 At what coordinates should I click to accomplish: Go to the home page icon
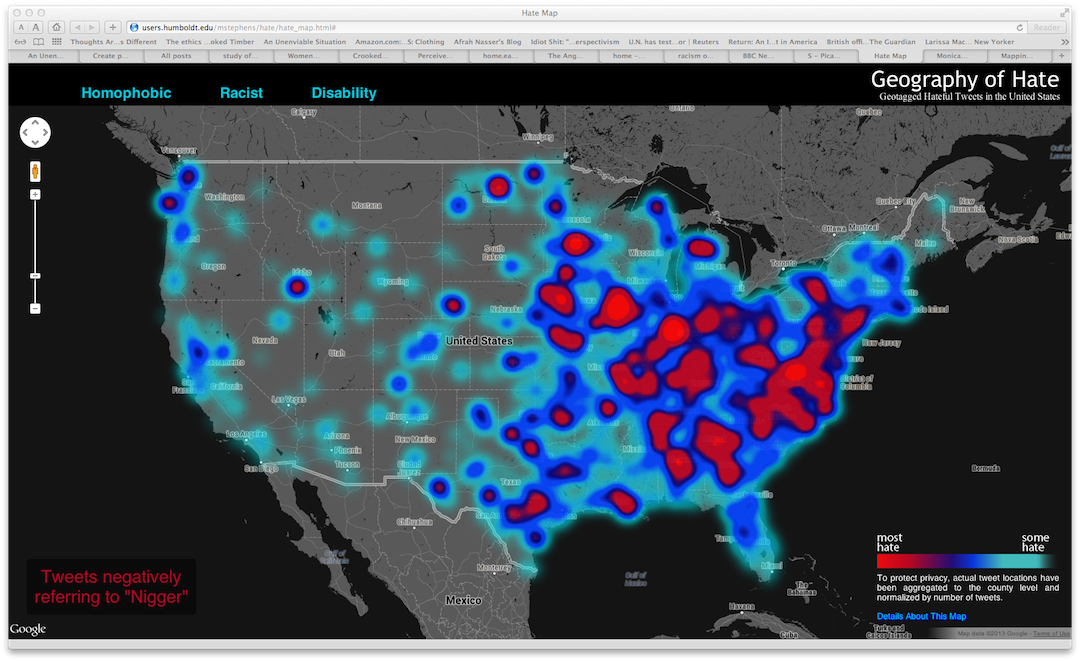pyautogui.click(x=56, y=28)
